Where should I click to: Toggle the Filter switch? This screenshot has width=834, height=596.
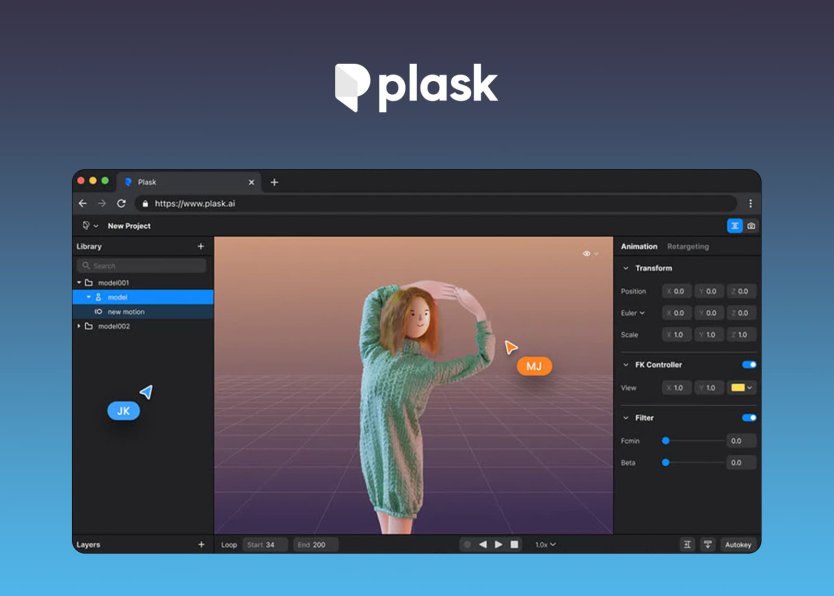749,418
